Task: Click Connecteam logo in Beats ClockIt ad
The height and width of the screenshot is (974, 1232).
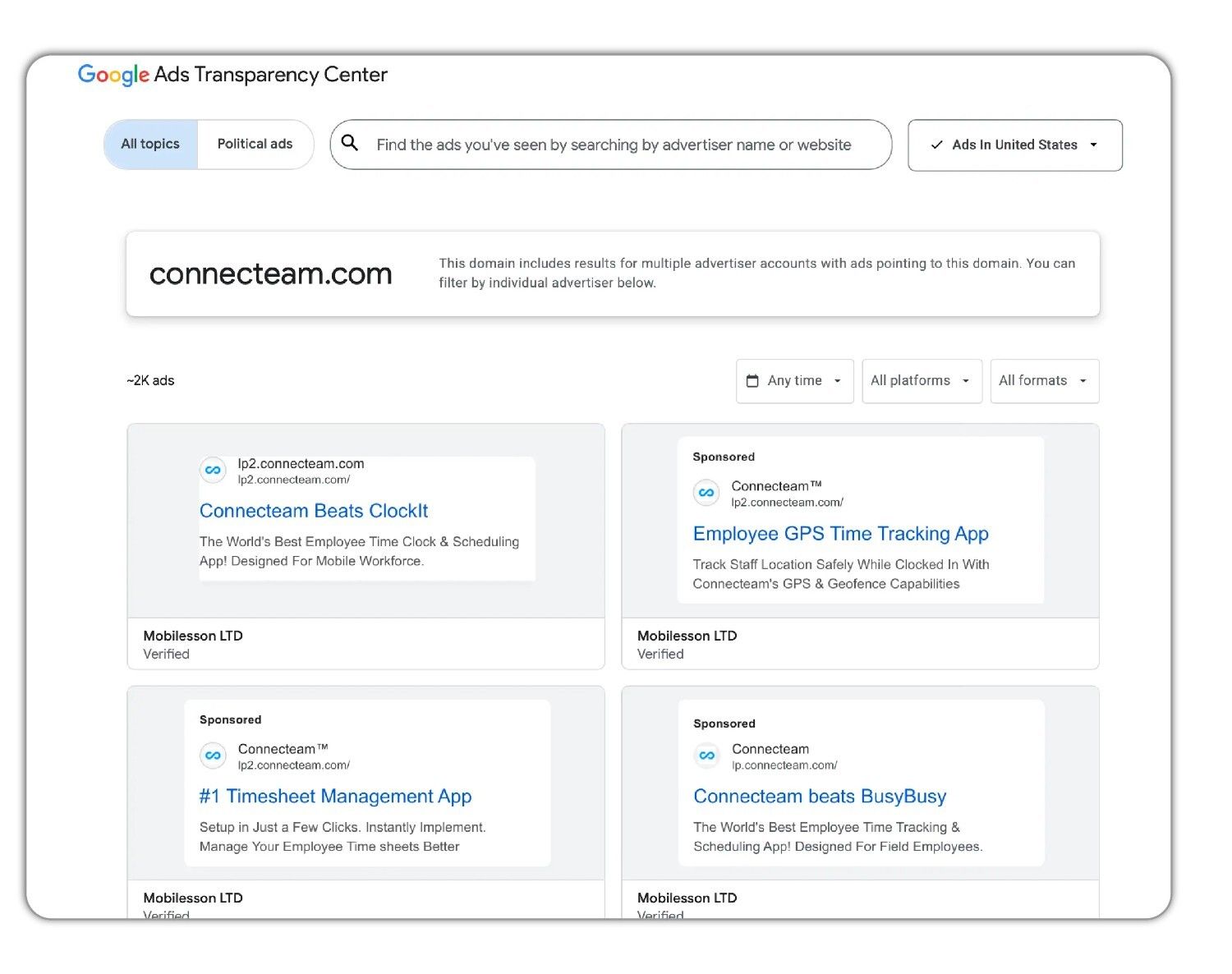Action: [213, 471]
